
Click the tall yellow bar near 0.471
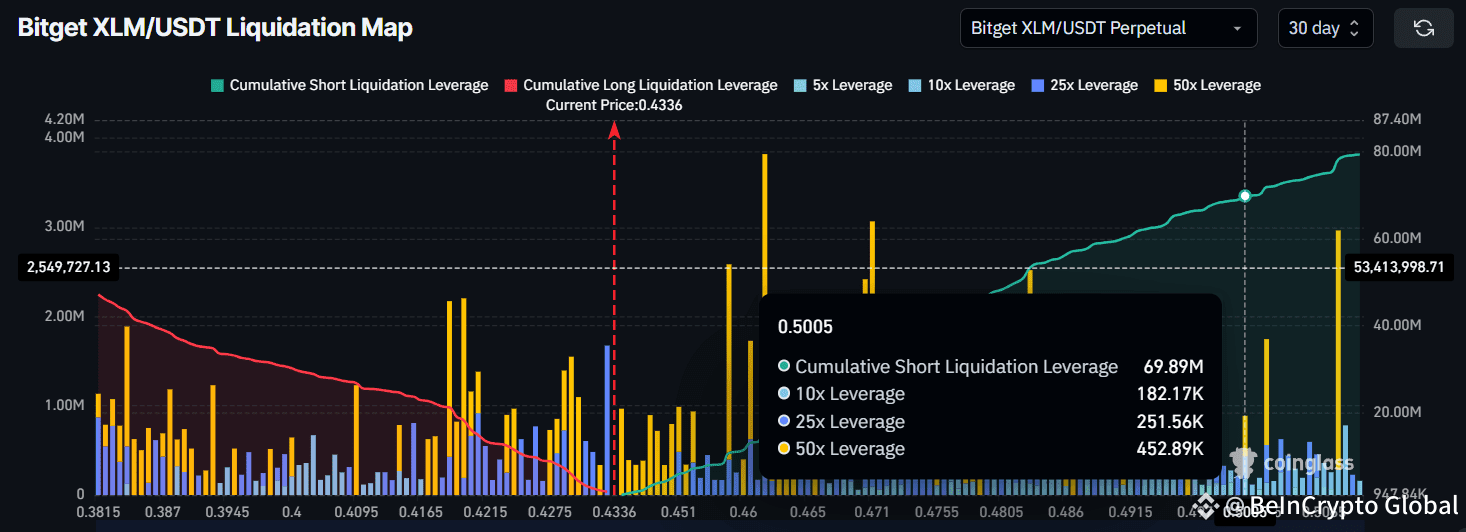pos(872,257)
